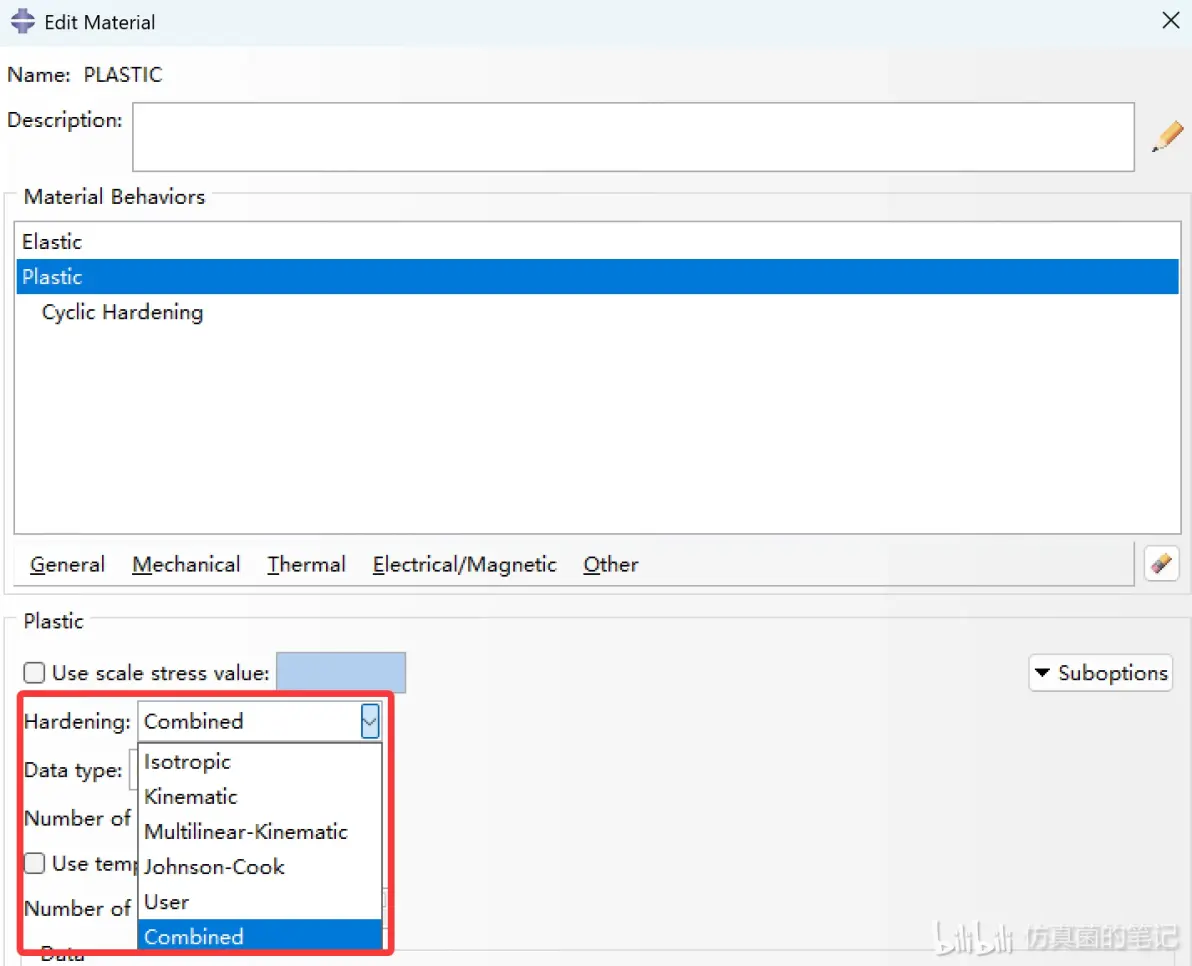Click the pencil icon beside Description
Image resolution: width=1192 pixels, height=966 pixels.
pyautogui.click(x=1167, y=137)
